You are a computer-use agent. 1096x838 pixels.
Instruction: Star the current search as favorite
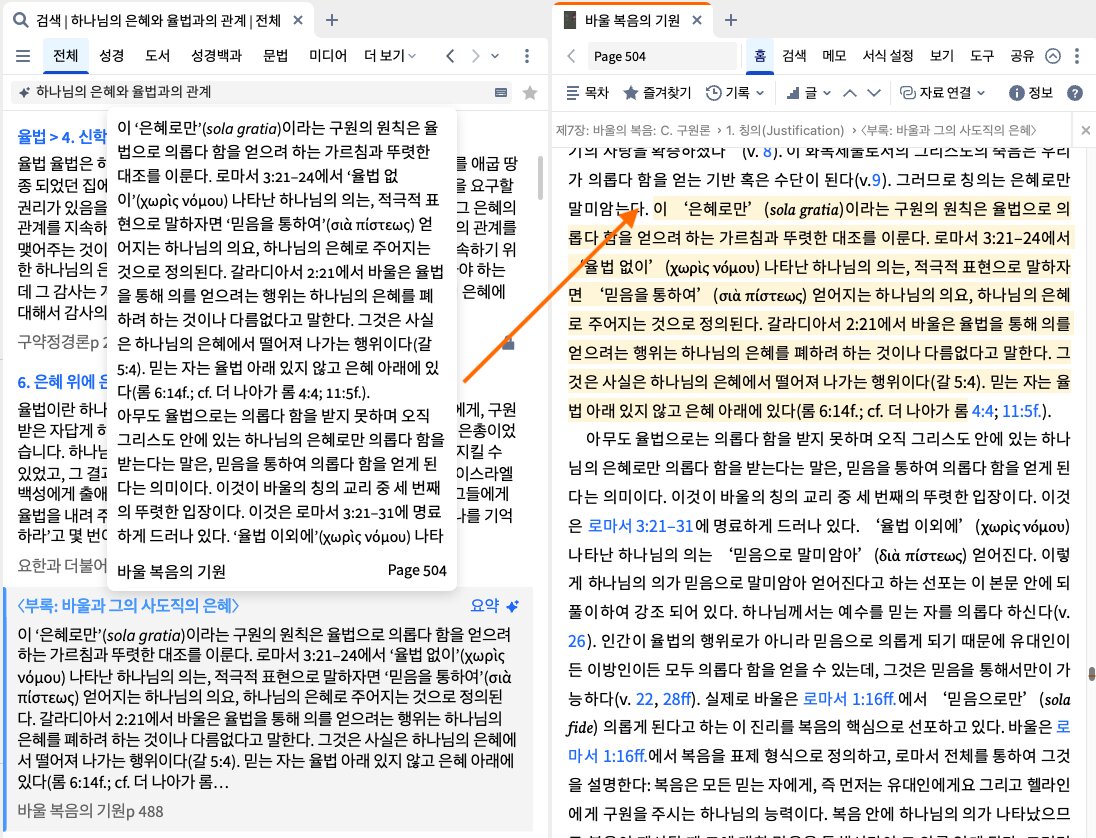pos(530,92)
